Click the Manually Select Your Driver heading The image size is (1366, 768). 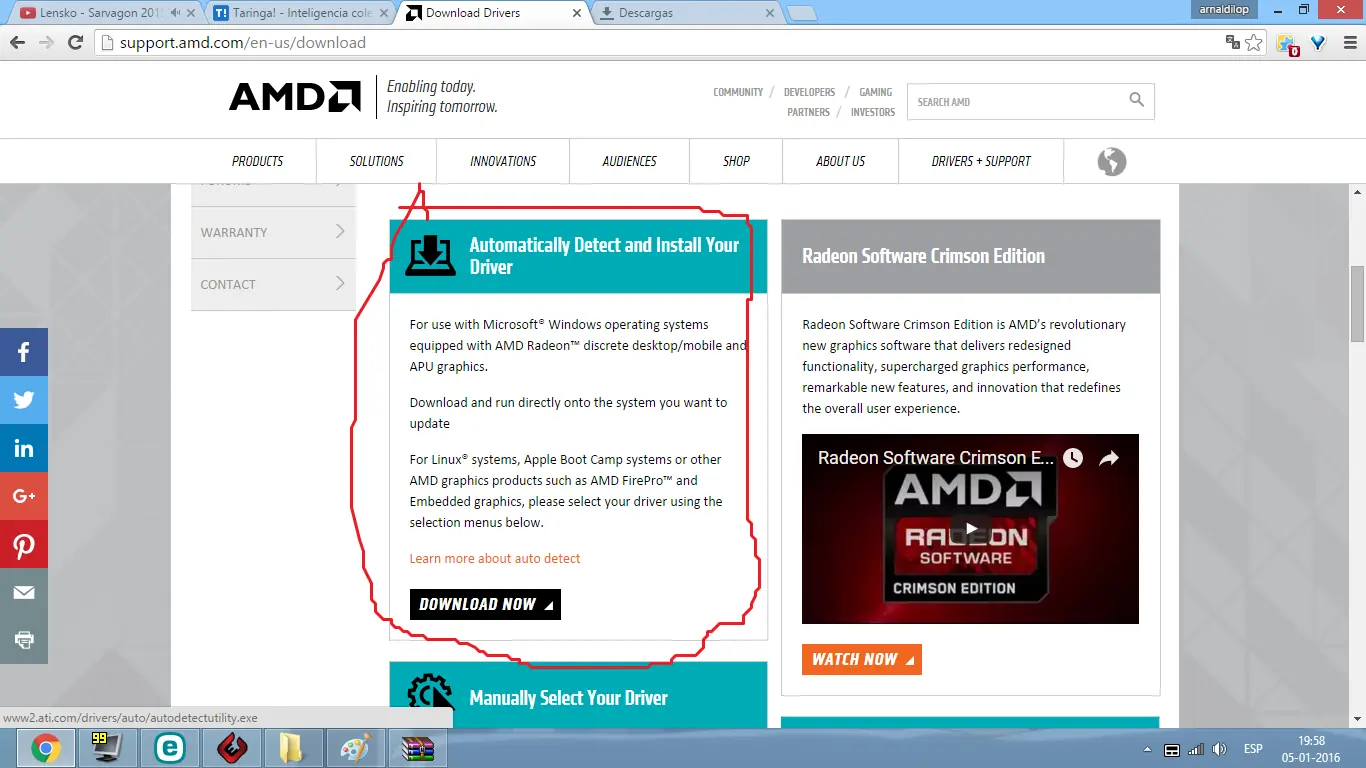pos(568,698)
